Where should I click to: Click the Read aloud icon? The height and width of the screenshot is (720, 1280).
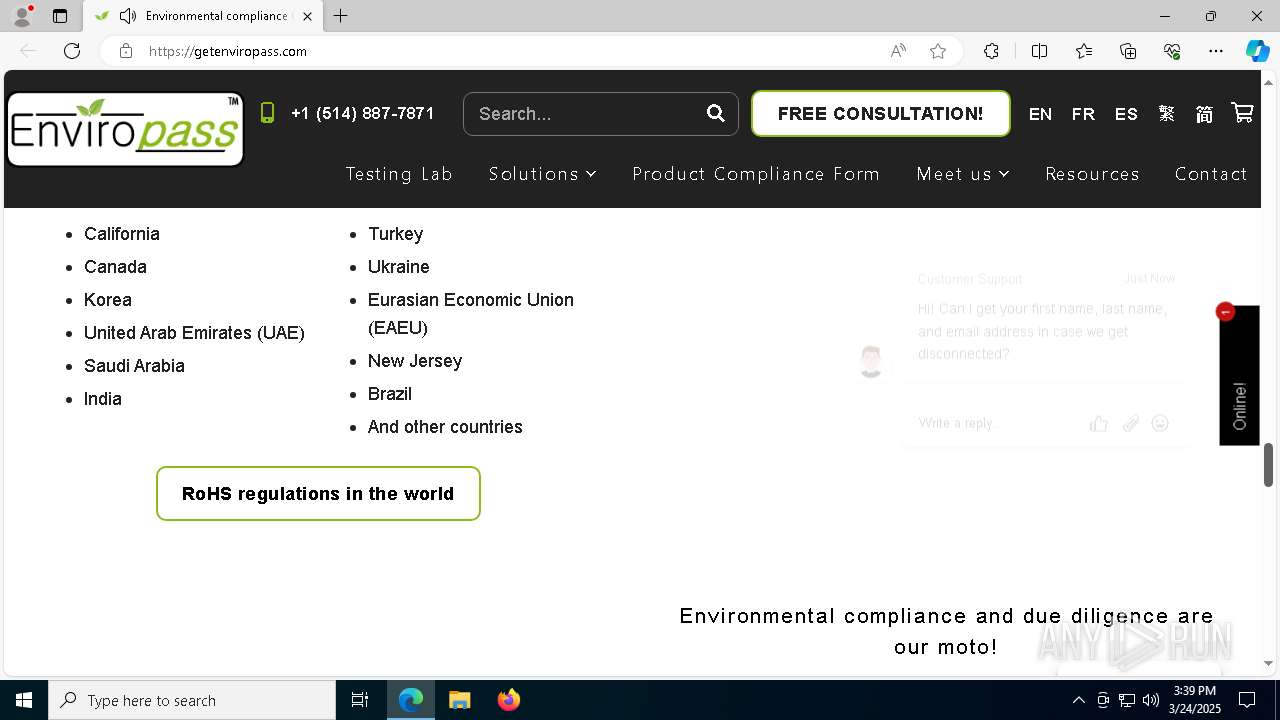point(898,51)
